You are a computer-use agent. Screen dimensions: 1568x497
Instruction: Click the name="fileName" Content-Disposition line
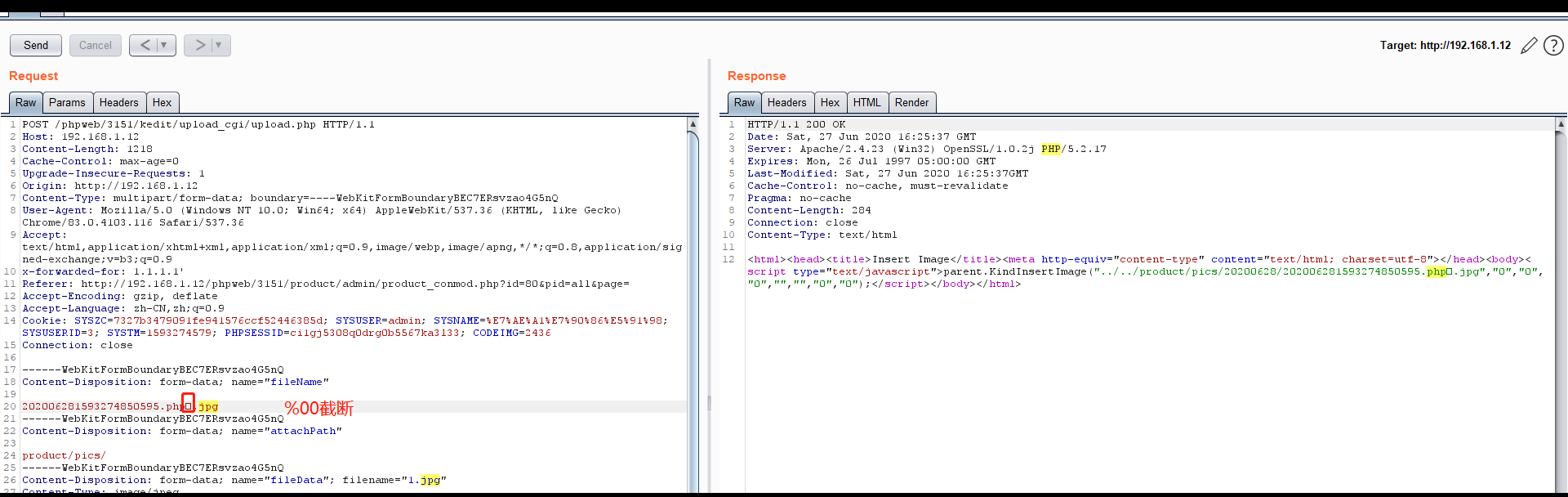tap(176, 382)
